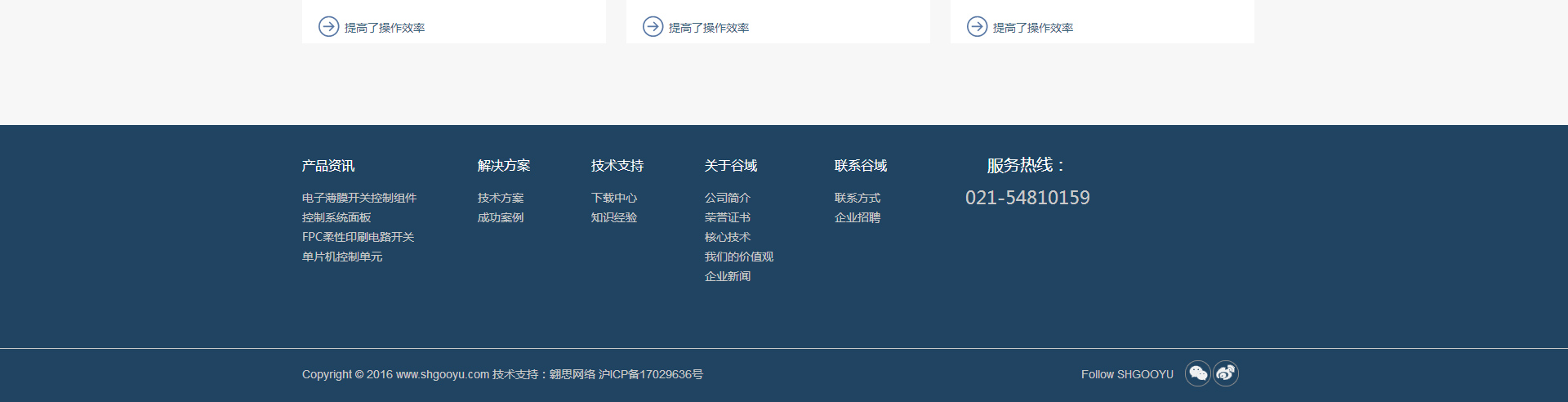Open 下载中心 under 技术支持
Screen dimensions: 1568x402
(613, 198)
